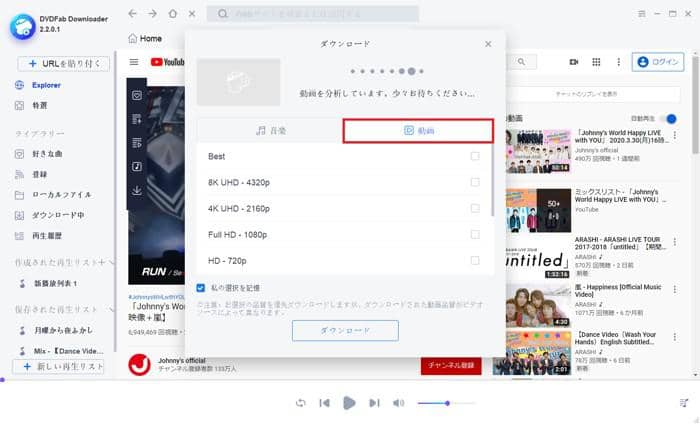Image resolution: width=700 pixels, height=424 pixels.
Task: Click the red チャンネル登録 subscribe button
Action: 451,366
